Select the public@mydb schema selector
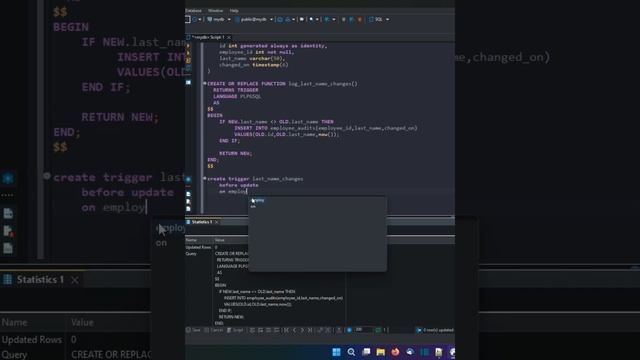This screenshot has height=360, width=640. click(250, 19)
